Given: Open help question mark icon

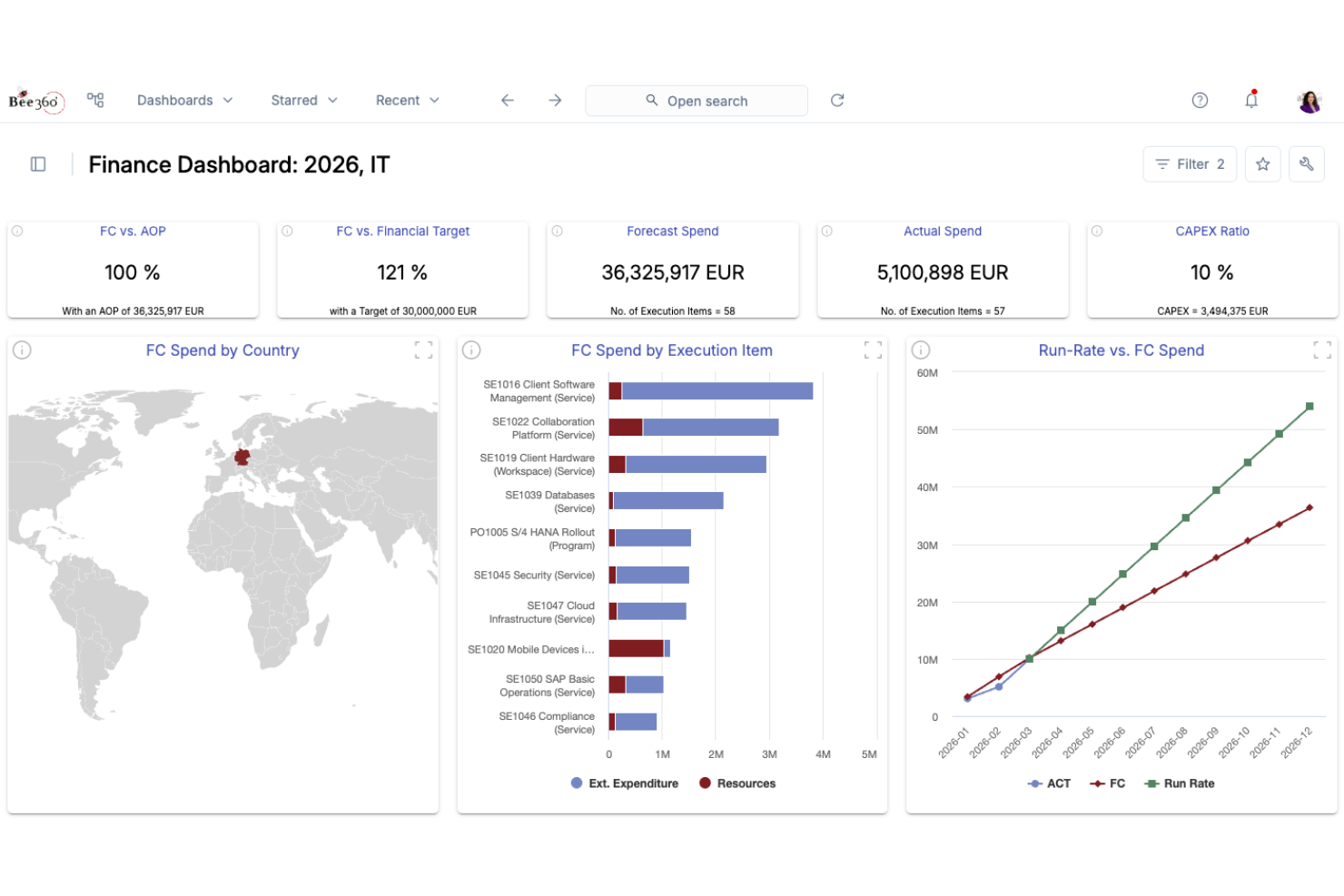Looking at the screenshot, I should (1200, 100).
